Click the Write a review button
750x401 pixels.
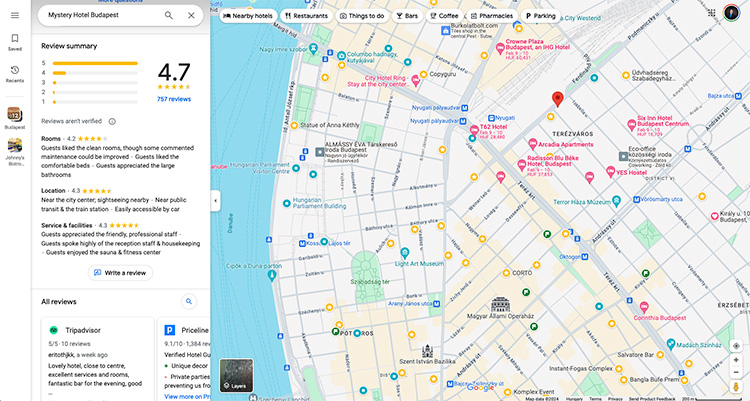pyautogui.click(x=120, y=273)
